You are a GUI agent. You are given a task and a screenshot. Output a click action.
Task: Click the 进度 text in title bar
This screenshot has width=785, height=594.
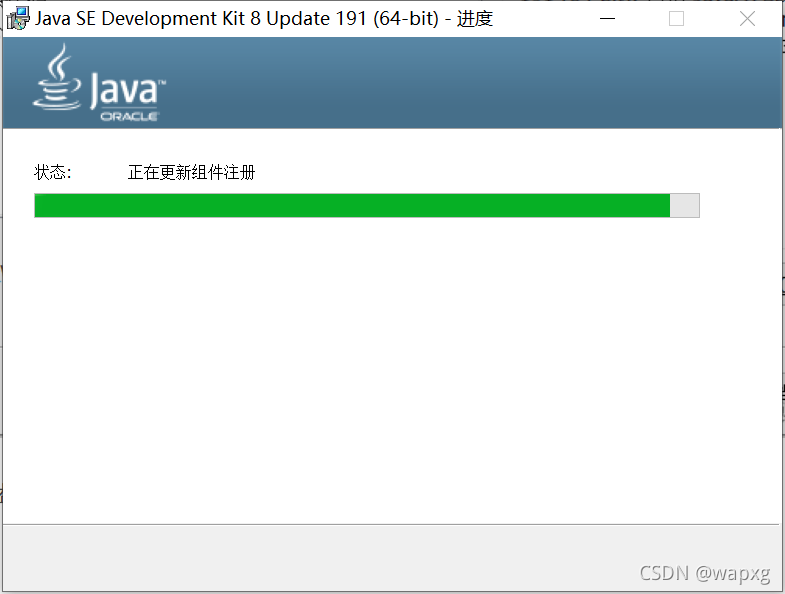[475, 19]
